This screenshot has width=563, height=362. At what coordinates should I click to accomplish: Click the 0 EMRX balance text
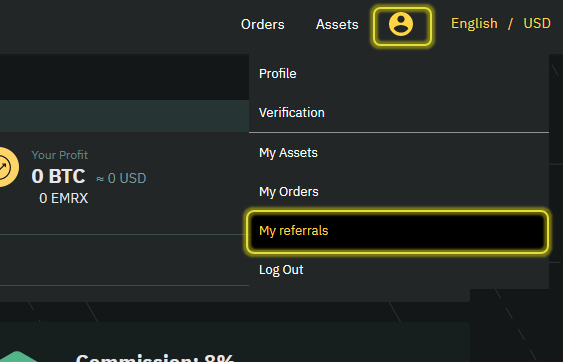64,198
